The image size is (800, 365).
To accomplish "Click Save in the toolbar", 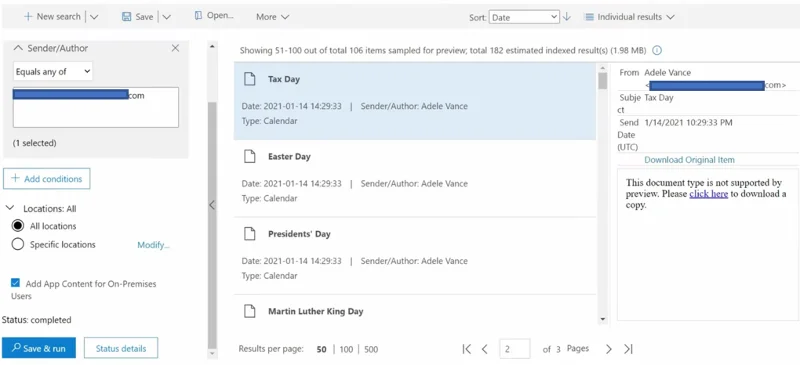I will [x=137, y=17].
